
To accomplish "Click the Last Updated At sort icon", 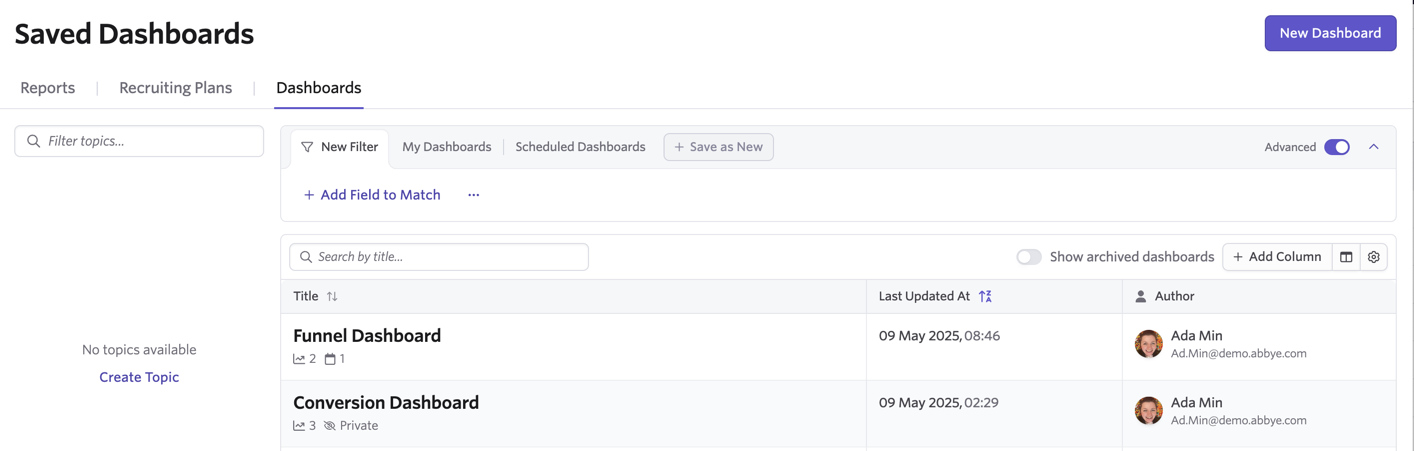I will [985, 296].
